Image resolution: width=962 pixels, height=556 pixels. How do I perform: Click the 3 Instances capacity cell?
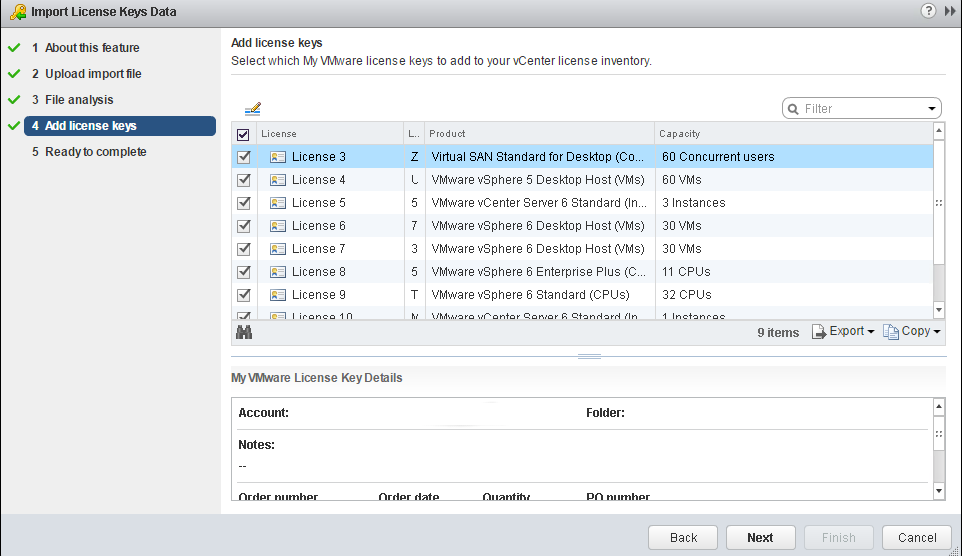(794, 203)
